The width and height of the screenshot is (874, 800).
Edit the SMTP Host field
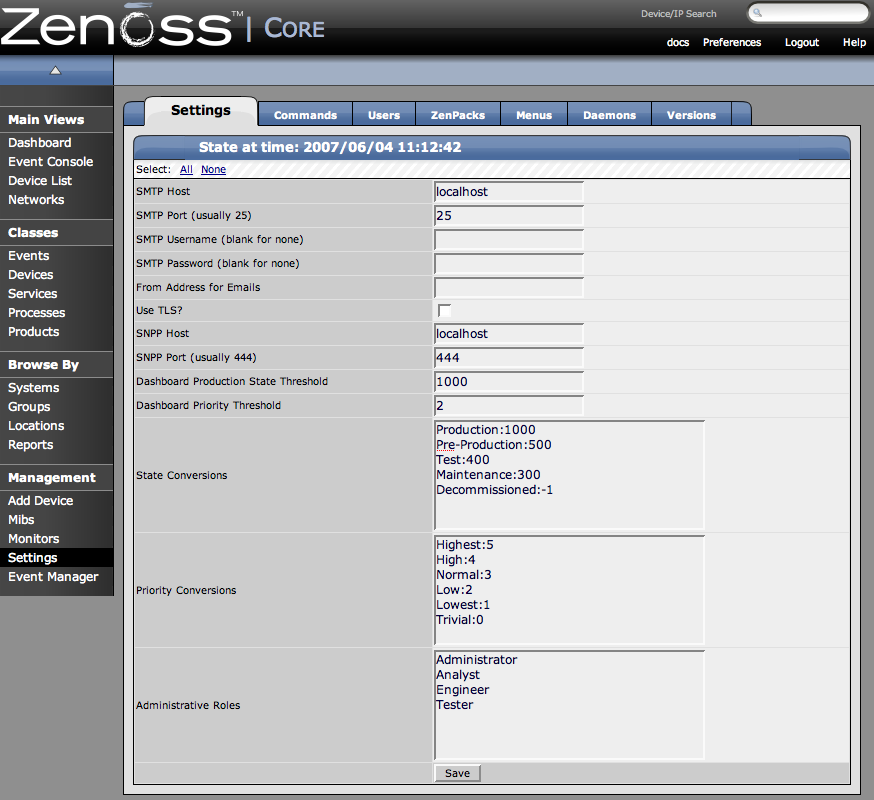(x=509, y=192)
